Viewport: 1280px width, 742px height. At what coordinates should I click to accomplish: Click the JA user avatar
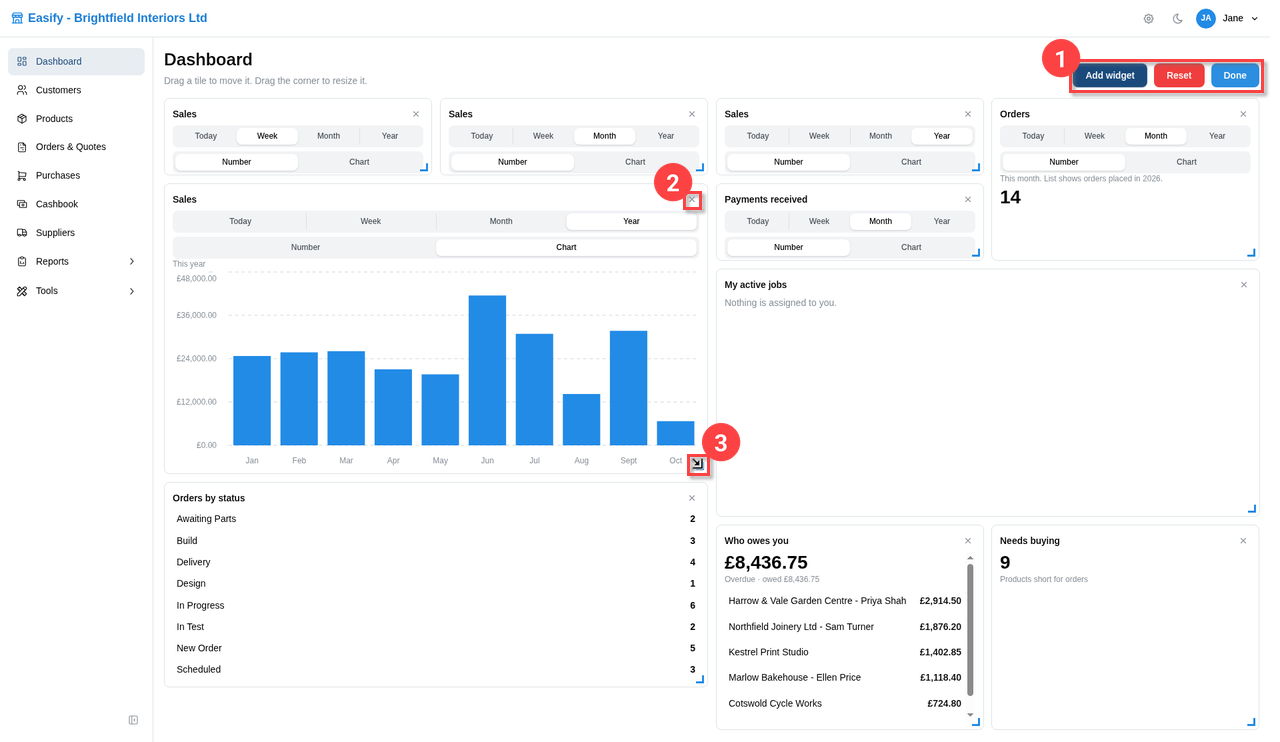tap(1206, 18)
